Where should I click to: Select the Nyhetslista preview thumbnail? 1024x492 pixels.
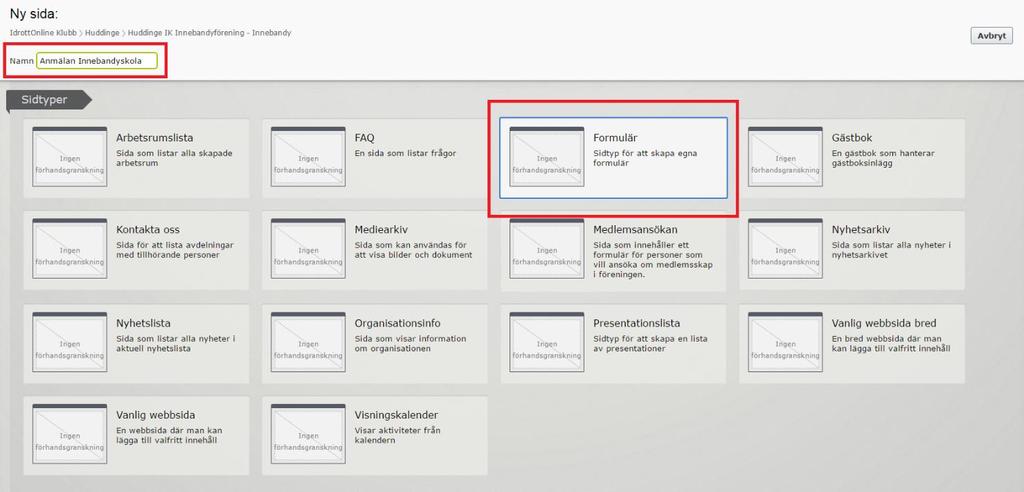tap(69, 342)
